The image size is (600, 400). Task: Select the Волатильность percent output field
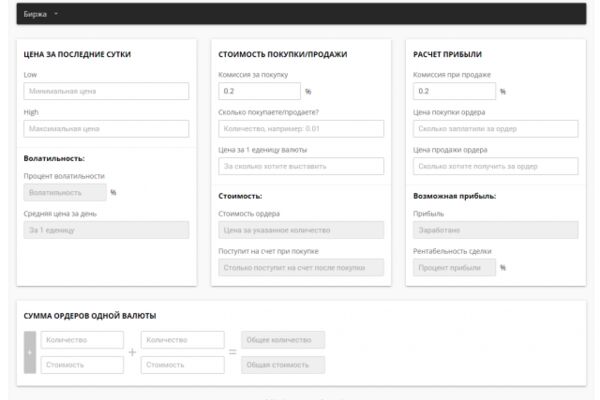tap(65, 192)
